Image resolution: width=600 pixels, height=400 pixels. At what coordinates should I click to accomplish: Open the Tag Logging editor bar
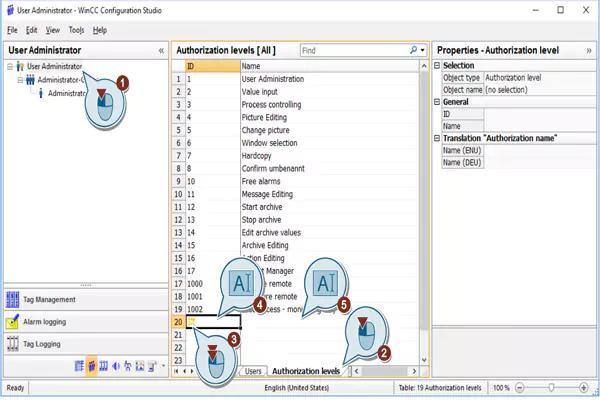[x=86, y=344]
